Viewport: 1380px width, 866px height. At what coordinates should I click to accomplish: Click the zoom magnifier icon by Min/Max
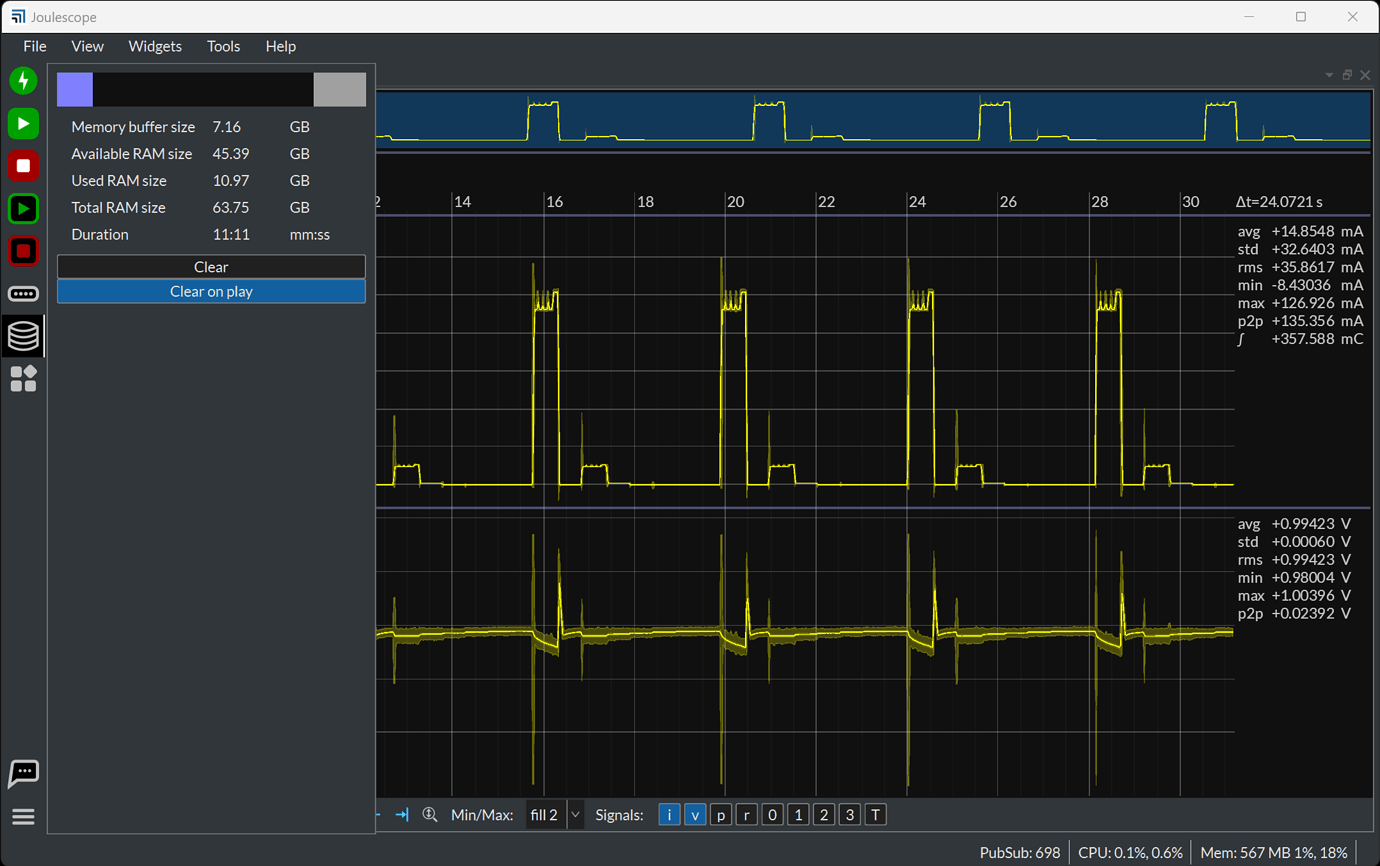click(430, 815)
